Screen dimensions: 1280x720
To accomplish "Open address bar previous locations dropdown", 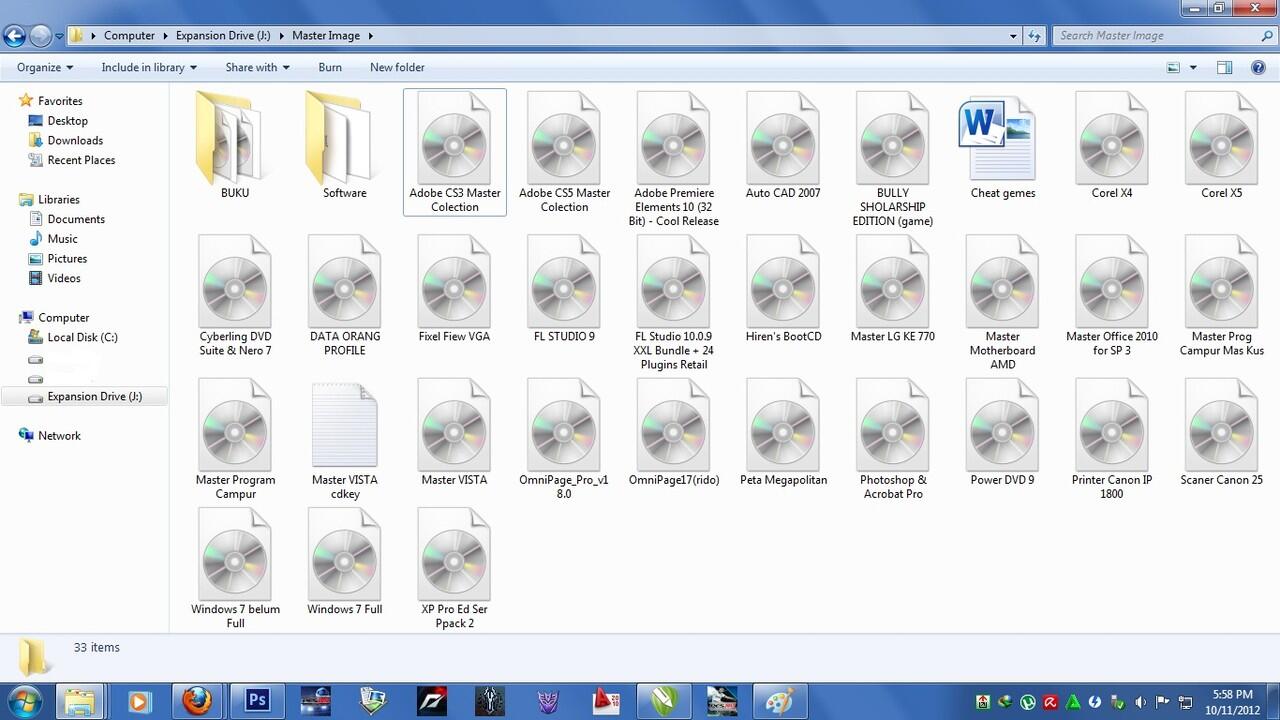I will pos(1014,36).
